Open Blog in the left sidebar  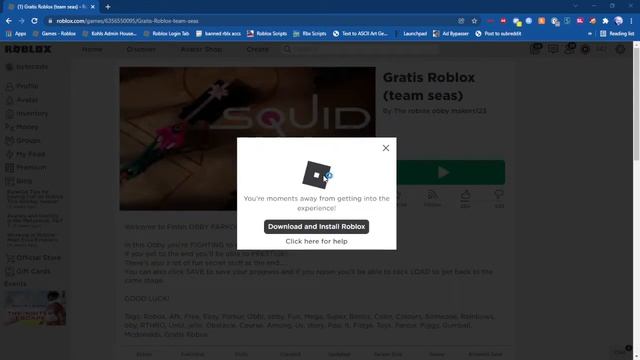point(19,181)
